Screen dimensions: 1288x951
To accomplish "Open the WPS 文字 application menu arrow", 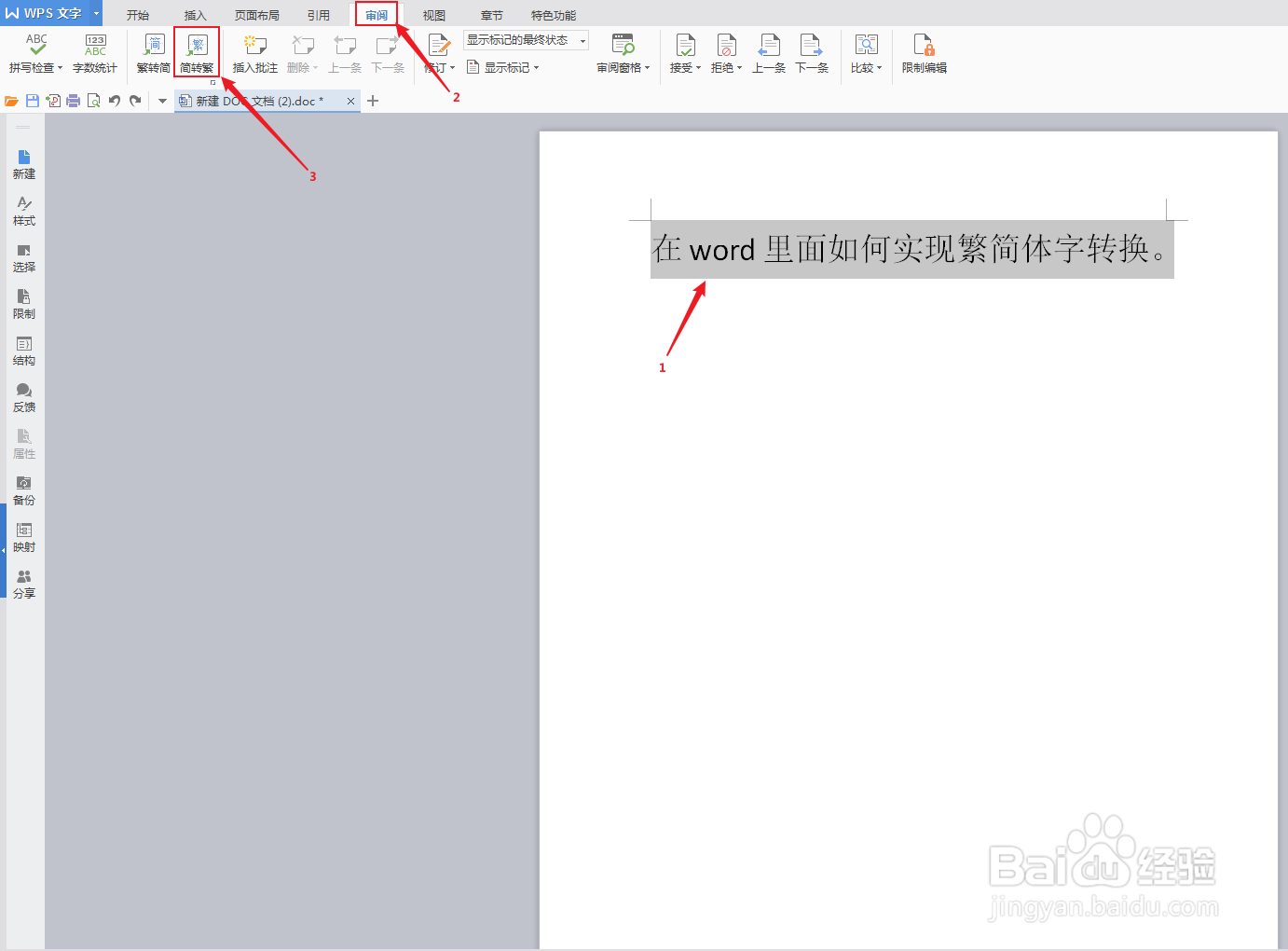I will click(x=96, y=13).
